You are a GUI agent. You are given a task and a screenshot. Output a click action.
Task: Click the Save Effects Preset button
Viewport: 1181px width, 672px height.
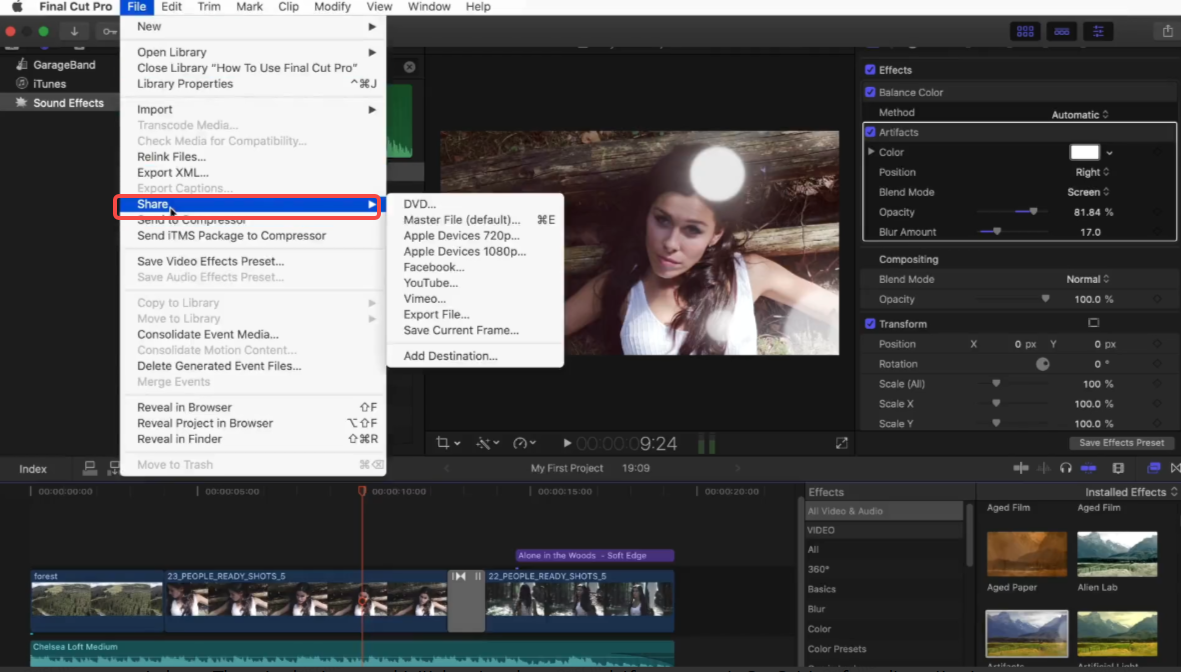1122,442
